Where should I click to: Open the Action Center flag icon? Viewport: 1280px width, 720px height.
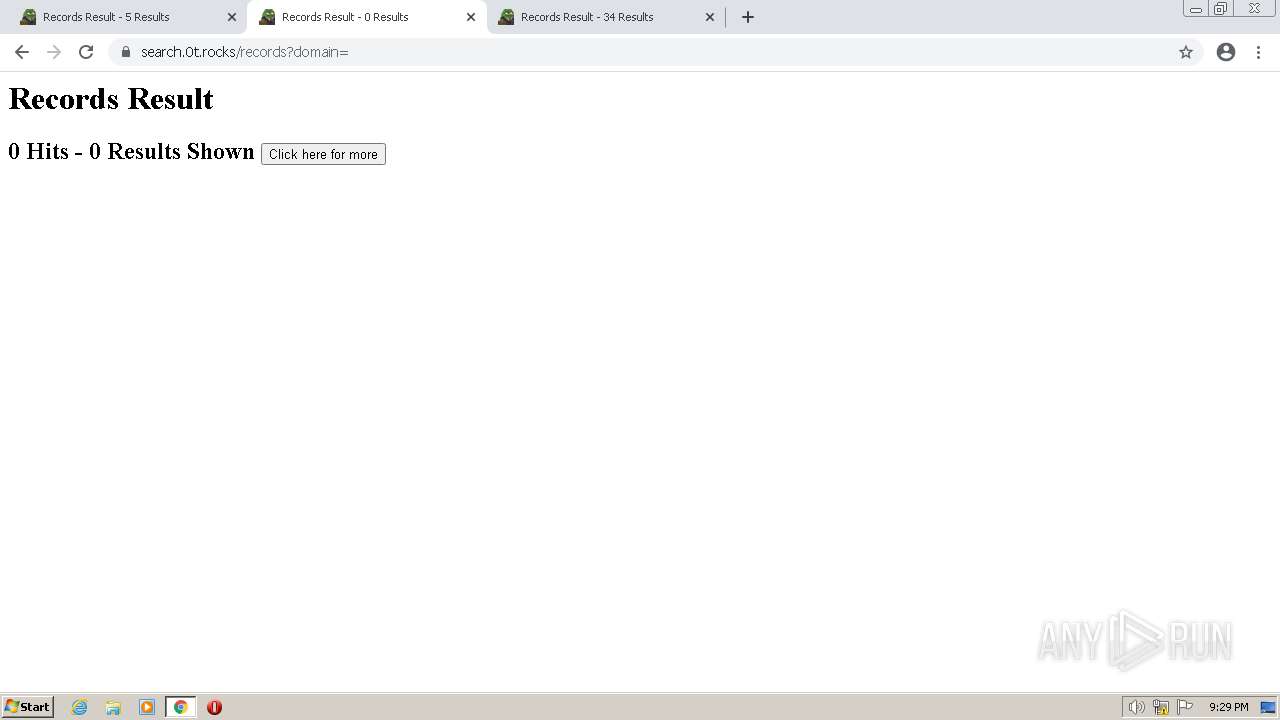pos(1185,707)
